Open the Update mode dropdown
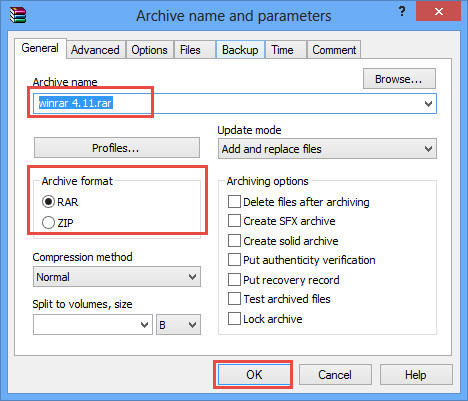Screen dimensions: 468x401 pyautogui.click(x=327, y=149)
